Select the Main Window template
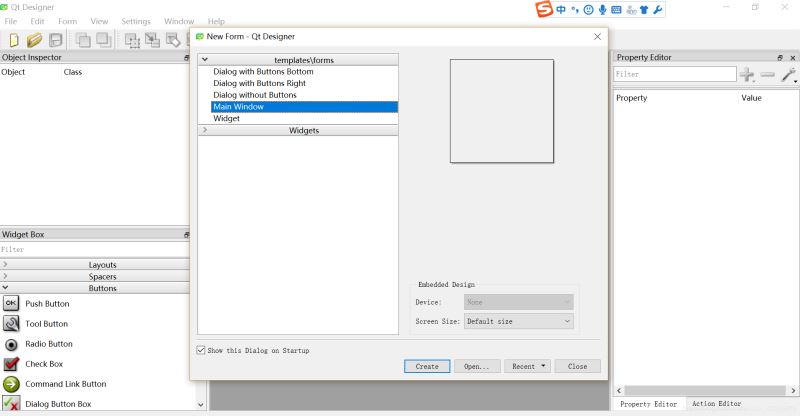Screen dimensions: 800x416 (x=304, y=107)
